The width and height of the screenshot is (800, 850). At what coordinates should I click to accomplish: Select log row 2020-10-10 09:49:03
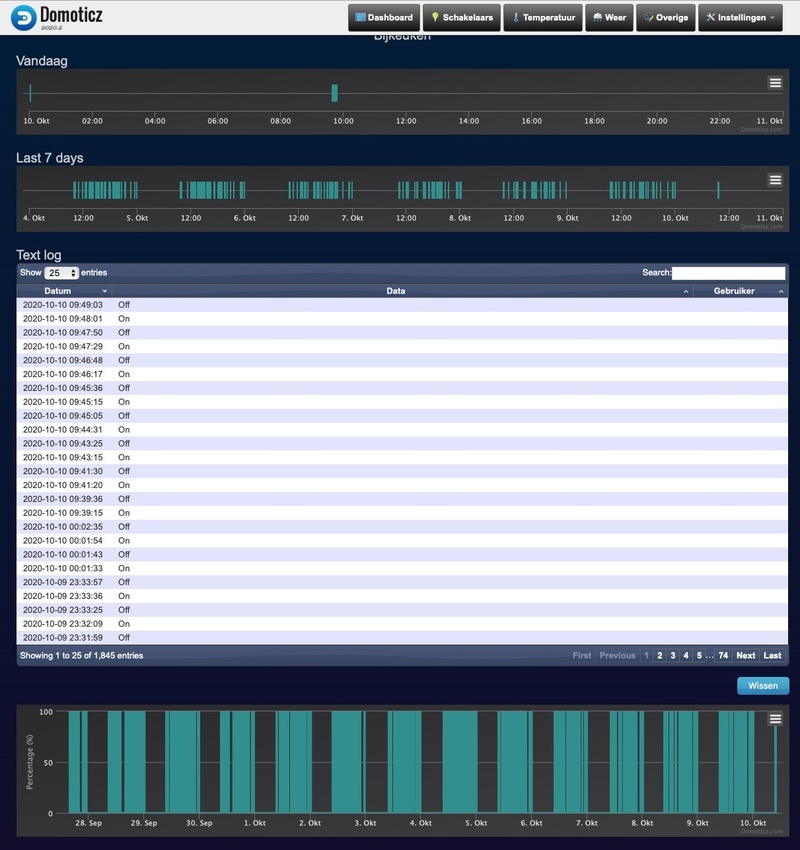tap(402, 305)
